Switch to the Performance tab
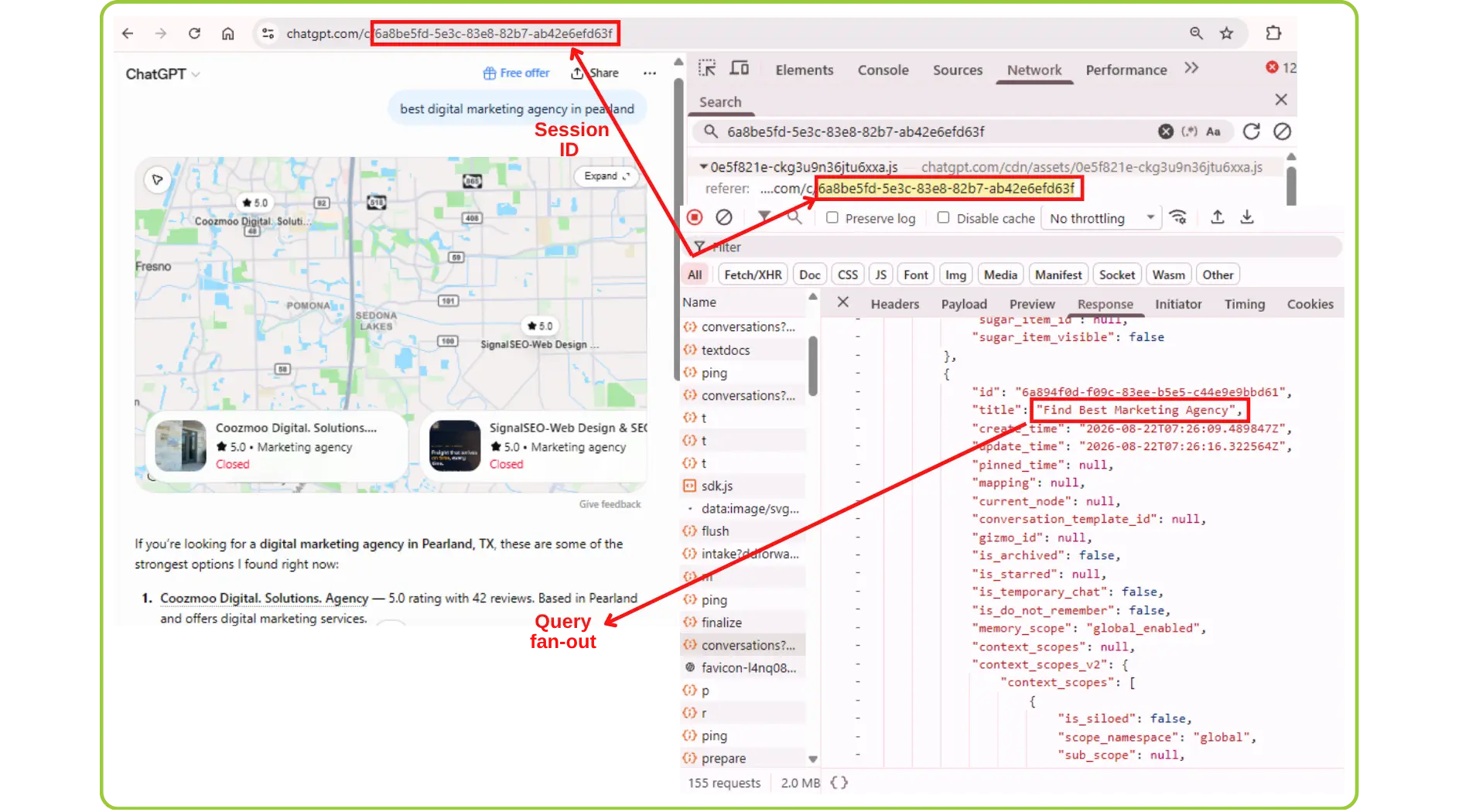Screen dimensions: 1459x812 click(1126, 70)
